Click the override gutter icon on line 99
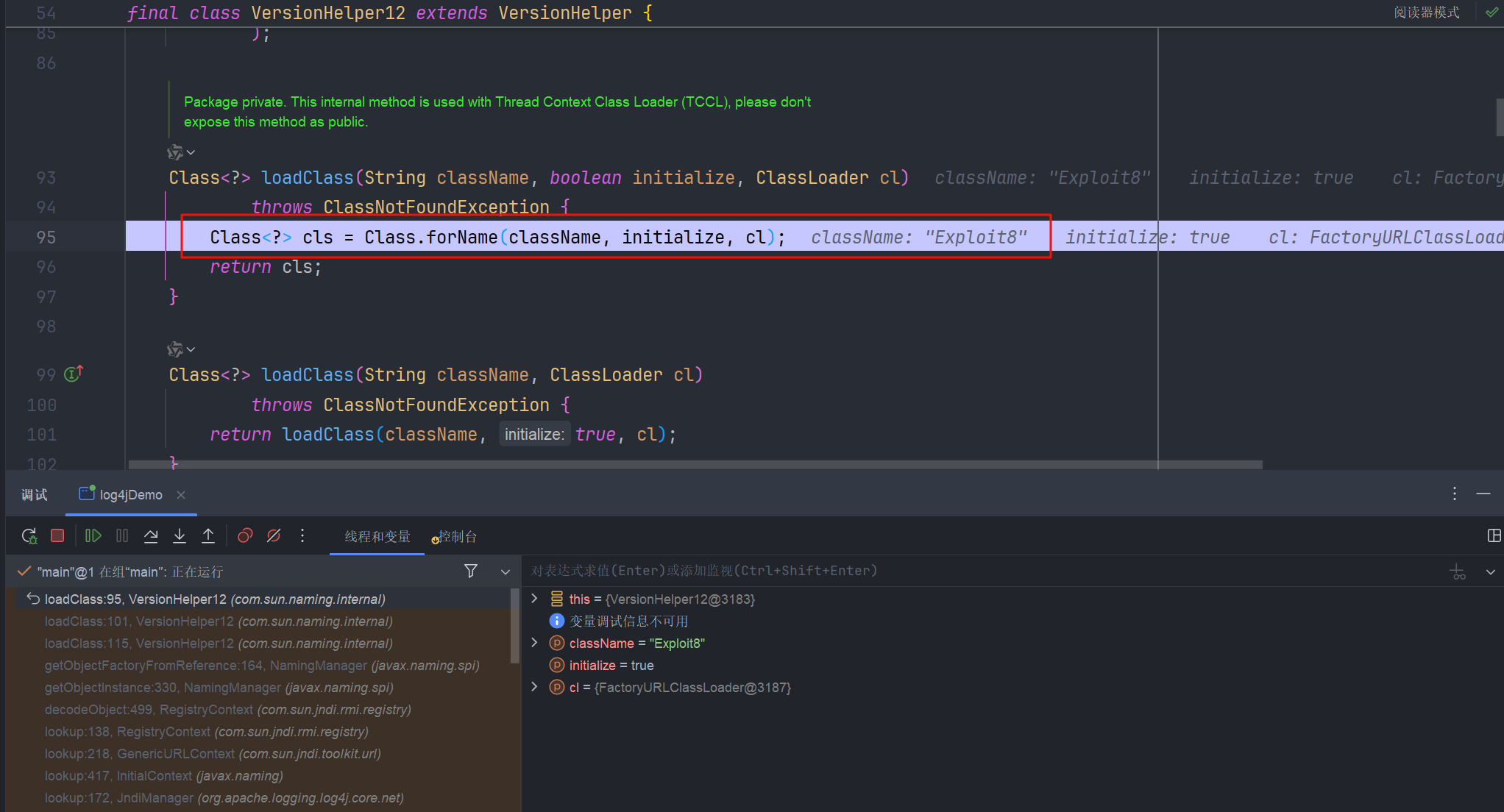 (74, 374)
